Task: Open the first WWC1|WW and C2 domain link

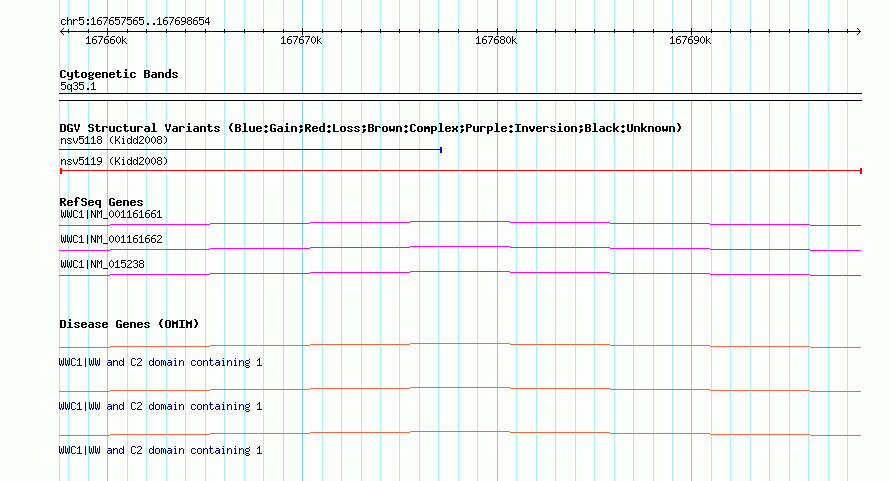Action: 160,362
